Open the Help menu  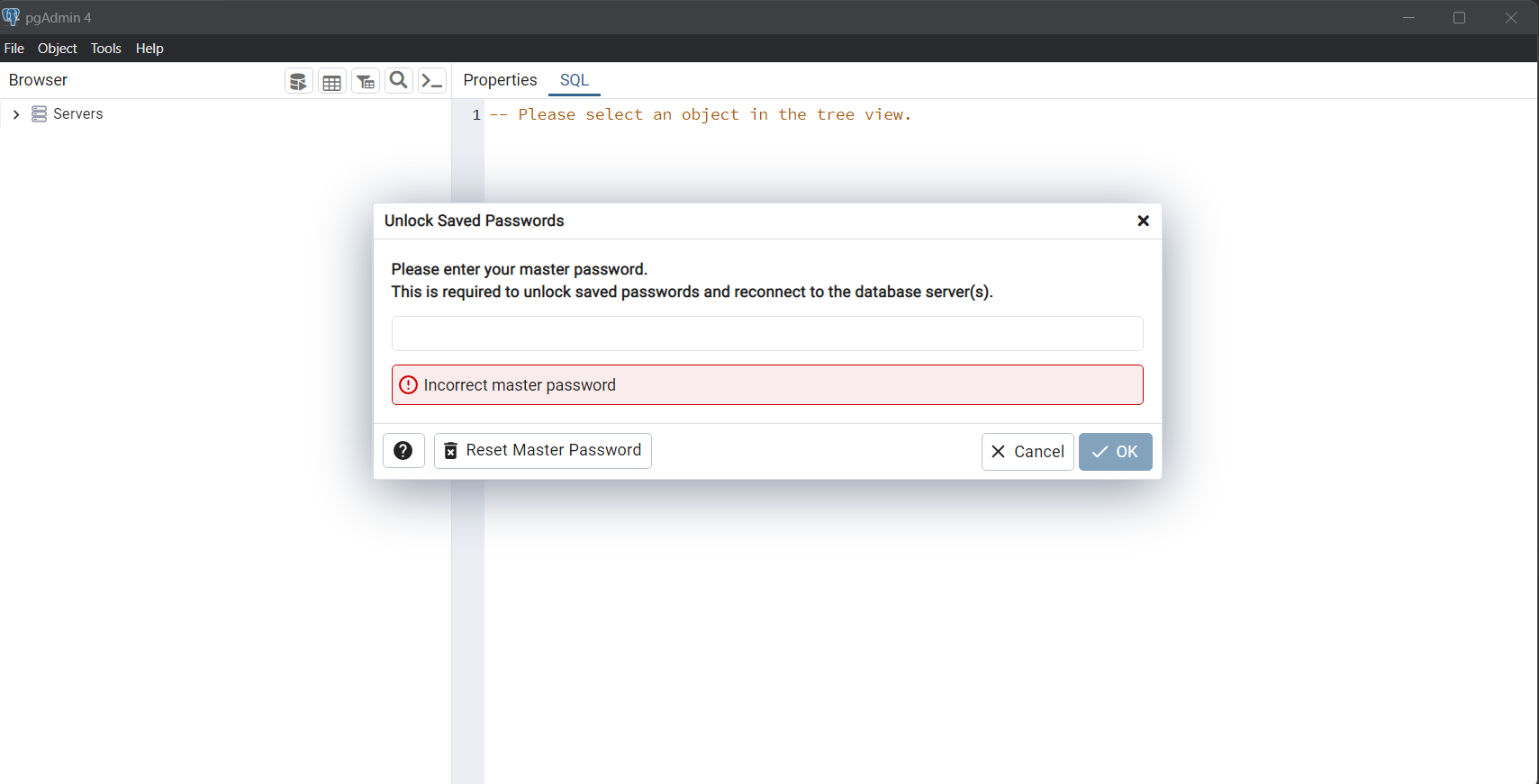tap(149, 49)
